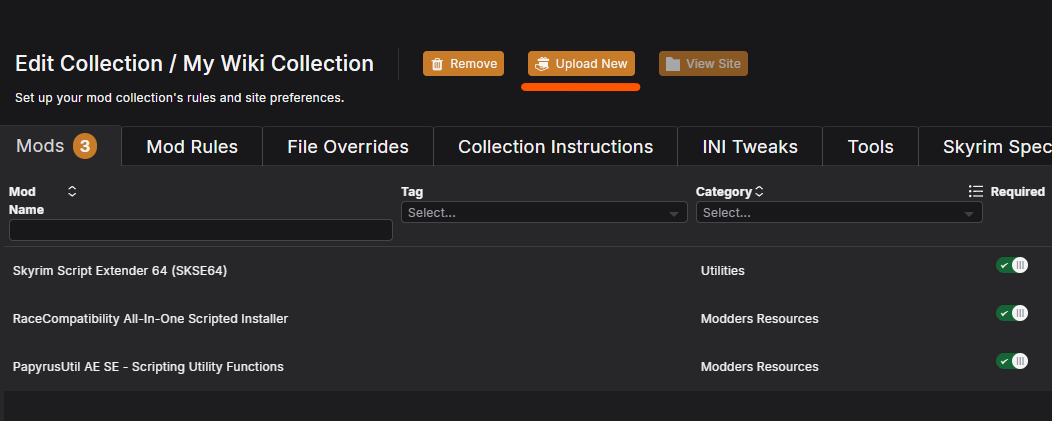This screenshot has height=421, width=1052.
Task: Go to the Collection Instructions tab
Action: (555, 147)
